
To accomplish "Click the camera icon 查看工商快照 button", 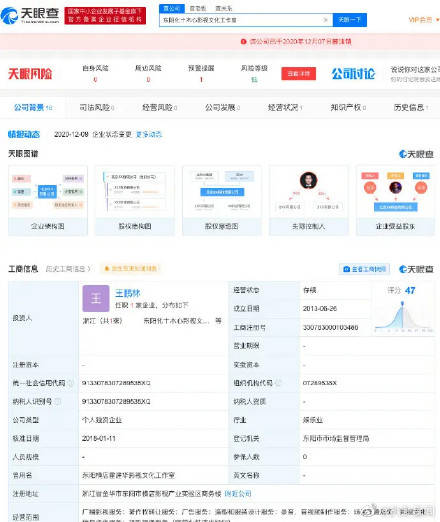I will coord(365,269).
